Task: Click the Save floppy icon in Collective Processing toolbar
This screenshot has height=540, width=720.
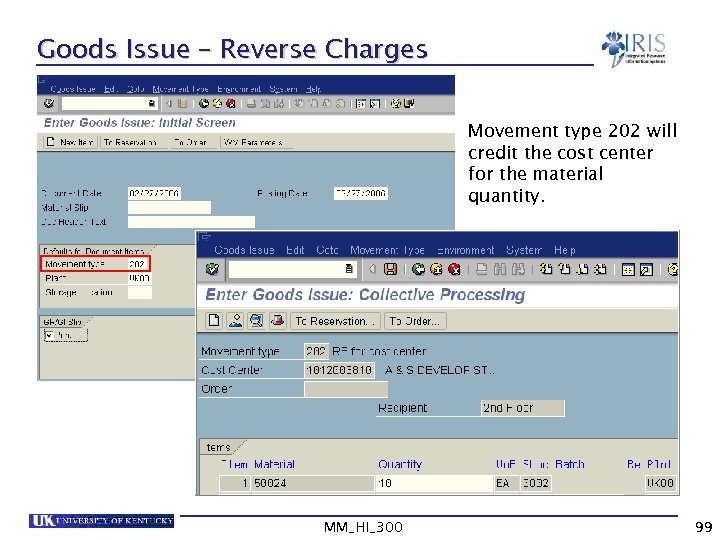Action: (390, 269)
